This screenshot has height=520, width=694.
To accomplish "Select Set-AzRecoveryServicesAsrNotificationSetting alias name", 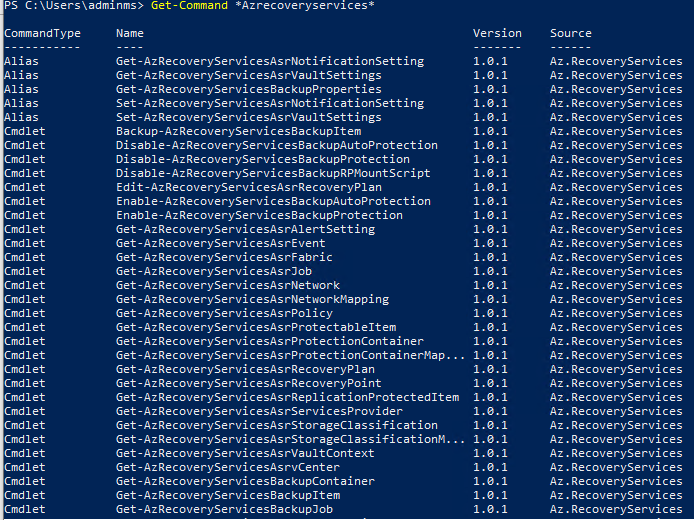I will [x=270, y=104].
